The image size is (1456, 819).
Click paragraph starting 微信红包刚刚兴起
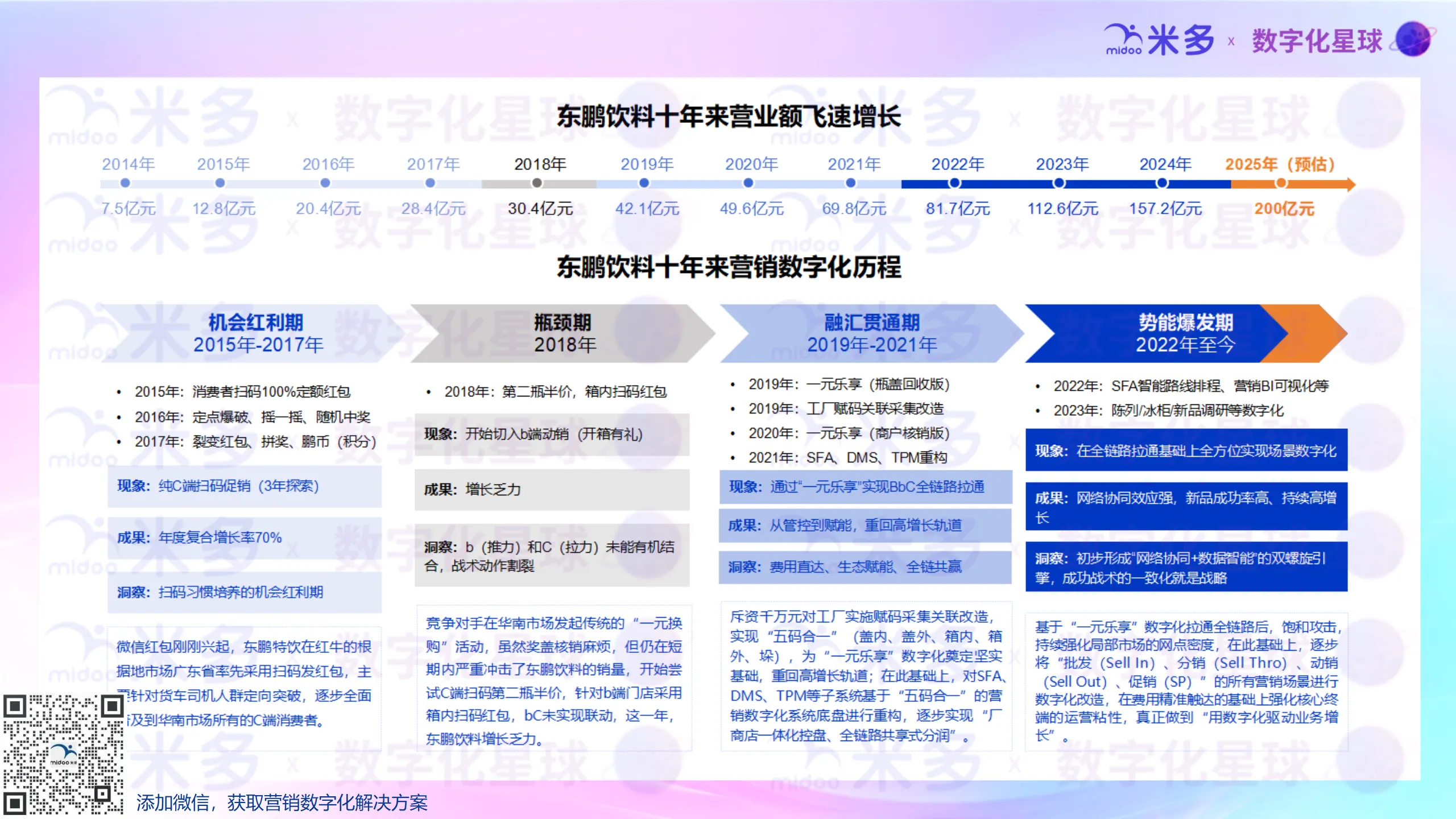[x=245, y=683]
